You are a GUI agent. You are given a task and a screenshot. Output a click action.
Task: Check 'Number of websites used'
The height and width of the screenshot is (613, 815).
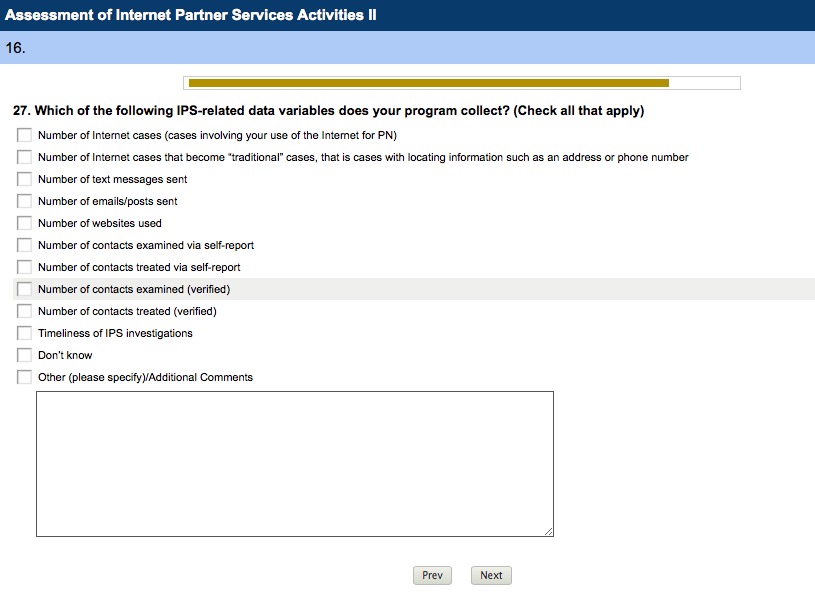pos(24,223)
